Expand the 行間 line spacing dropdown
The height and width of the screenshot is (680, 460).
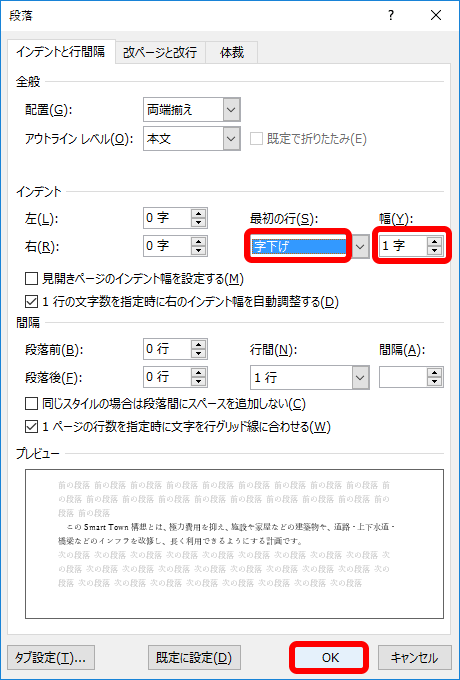coord(359,377)
